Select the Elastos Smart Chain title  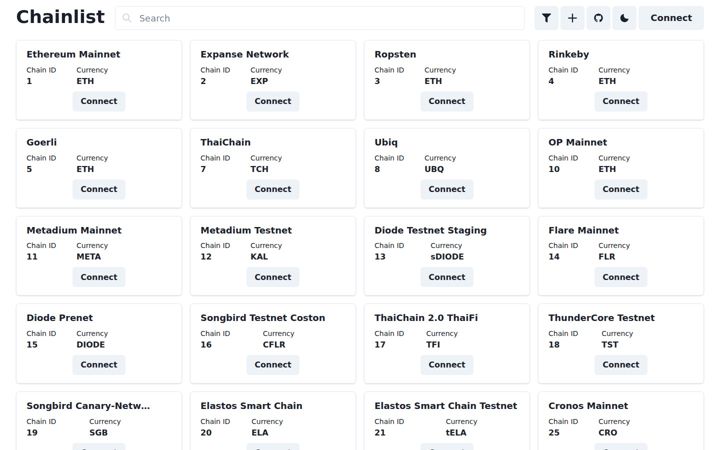252,406
